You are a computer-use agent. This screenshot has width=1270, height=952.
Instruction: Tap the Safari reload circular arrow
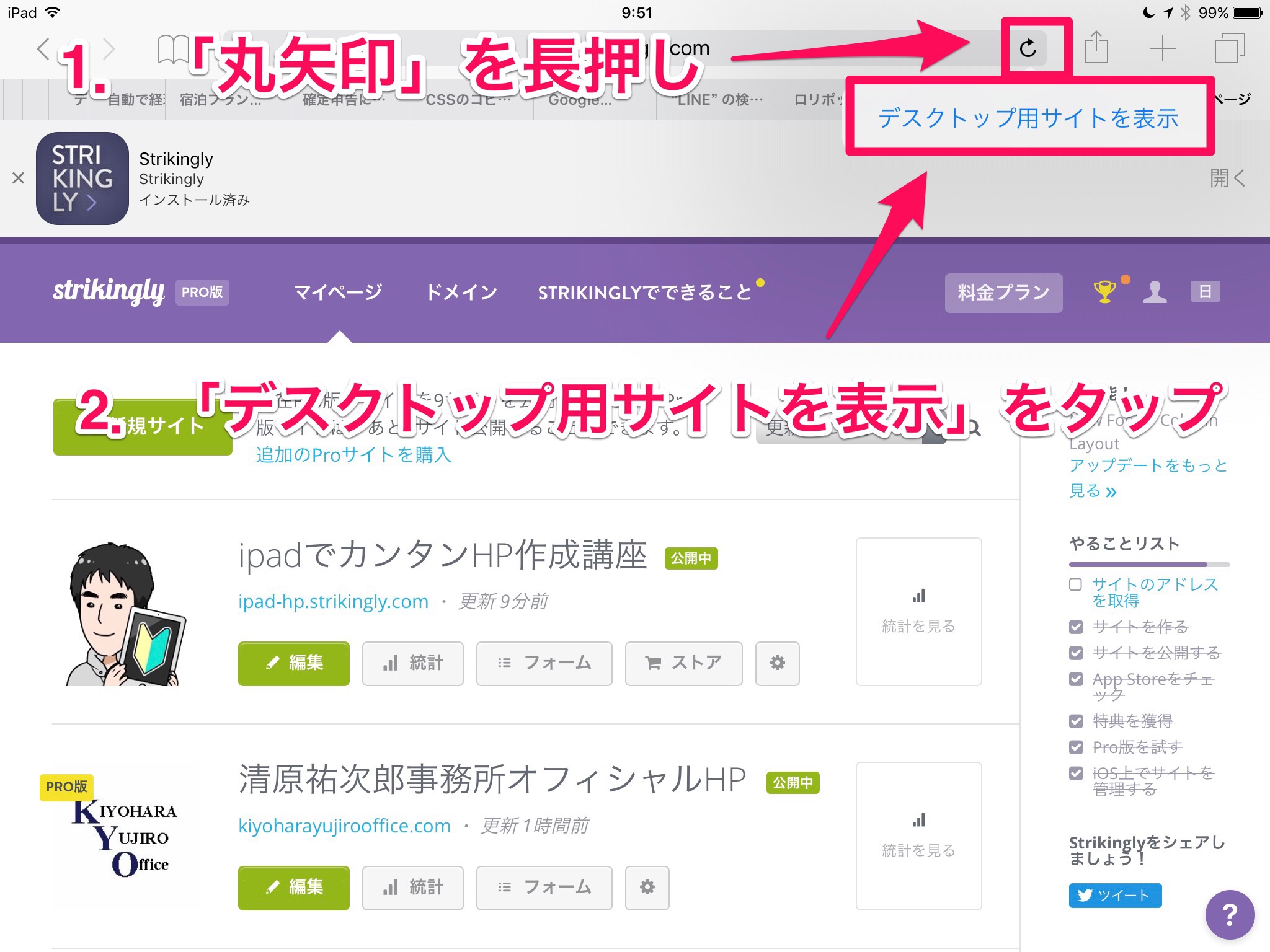(x=1028, y=48)
